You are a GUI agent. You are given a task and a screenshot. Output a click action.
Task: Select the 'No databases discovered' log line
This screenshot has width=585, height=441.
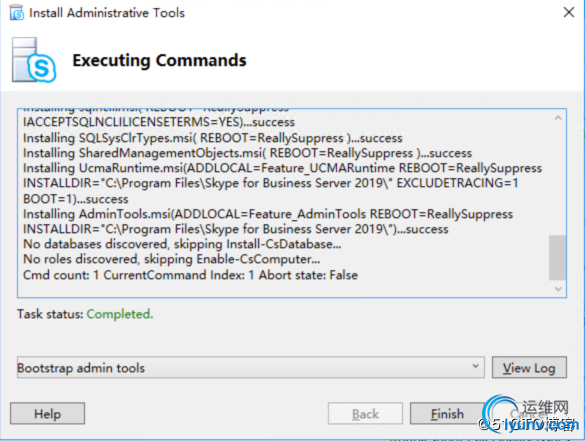point(182,244)
